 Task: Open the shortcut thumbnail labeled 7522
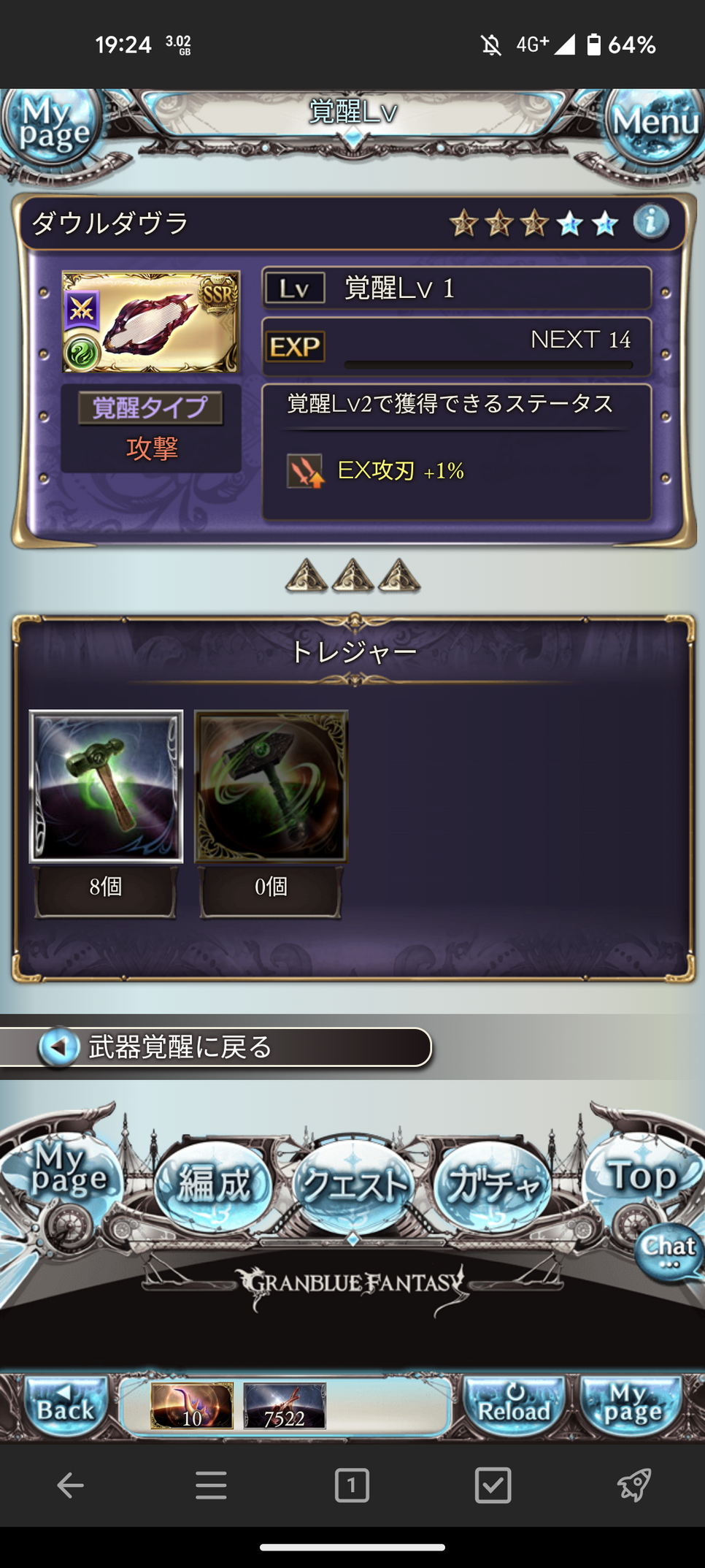tap(284, 1405)
